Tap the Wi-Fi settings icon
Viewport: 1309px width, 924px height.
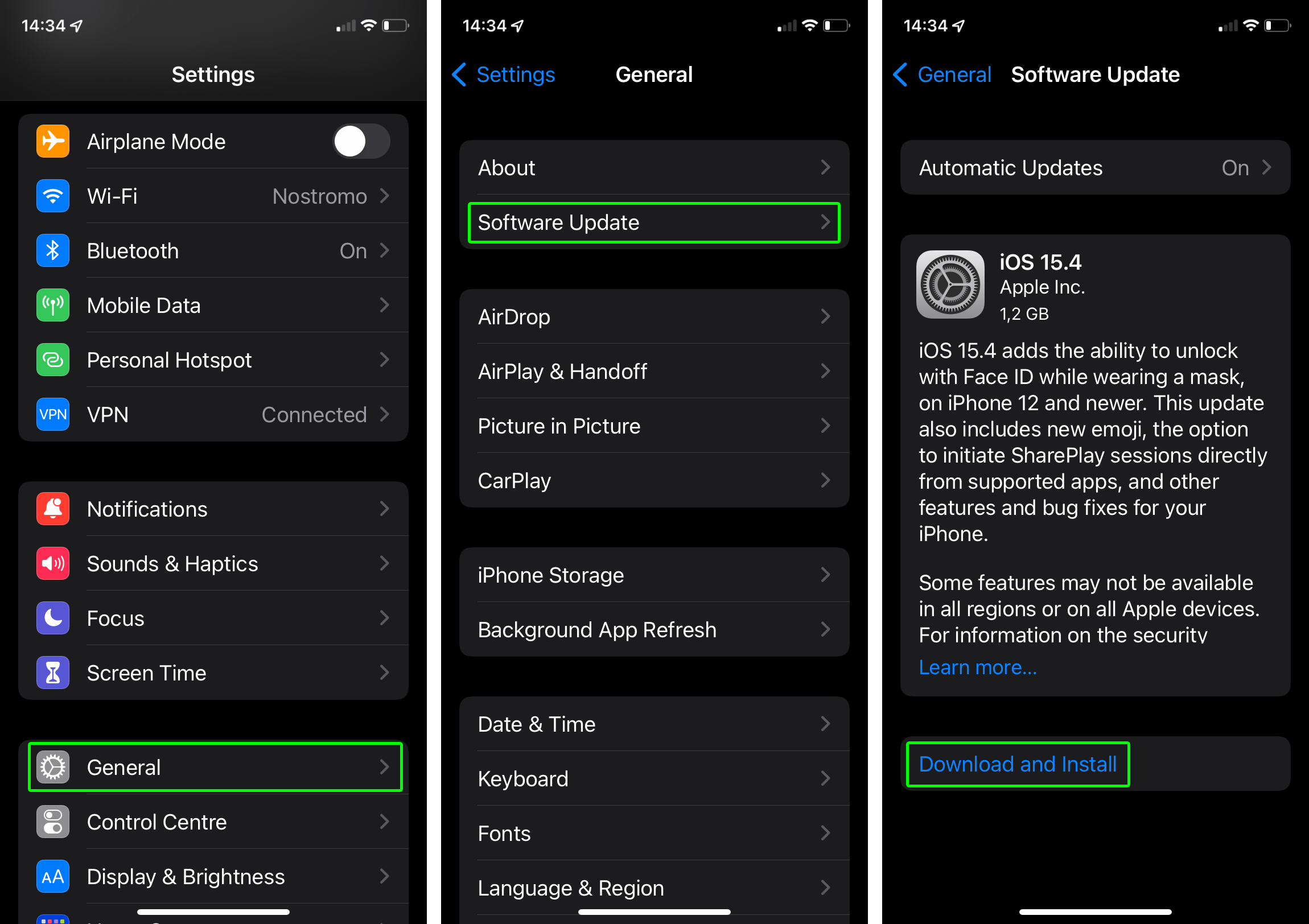click(x=51, y=197)
